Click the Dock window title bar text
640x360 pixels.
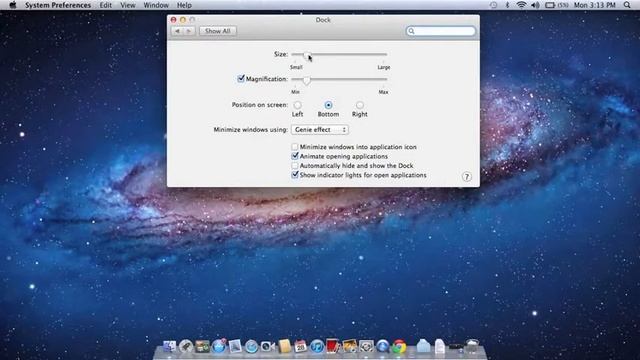[323, 20]
